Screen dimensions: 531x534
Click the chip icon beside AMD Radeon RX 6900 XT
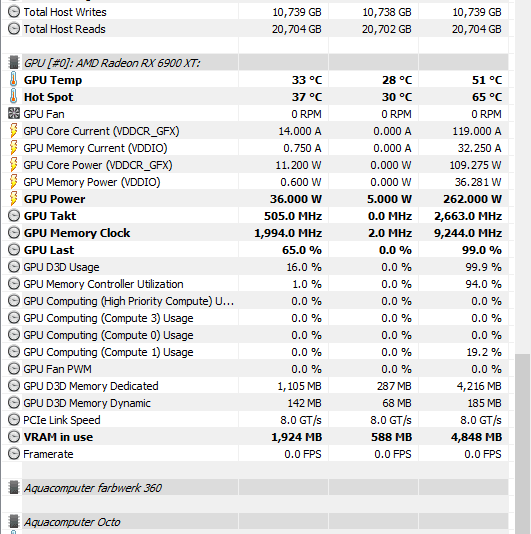(x=14, y=62)
